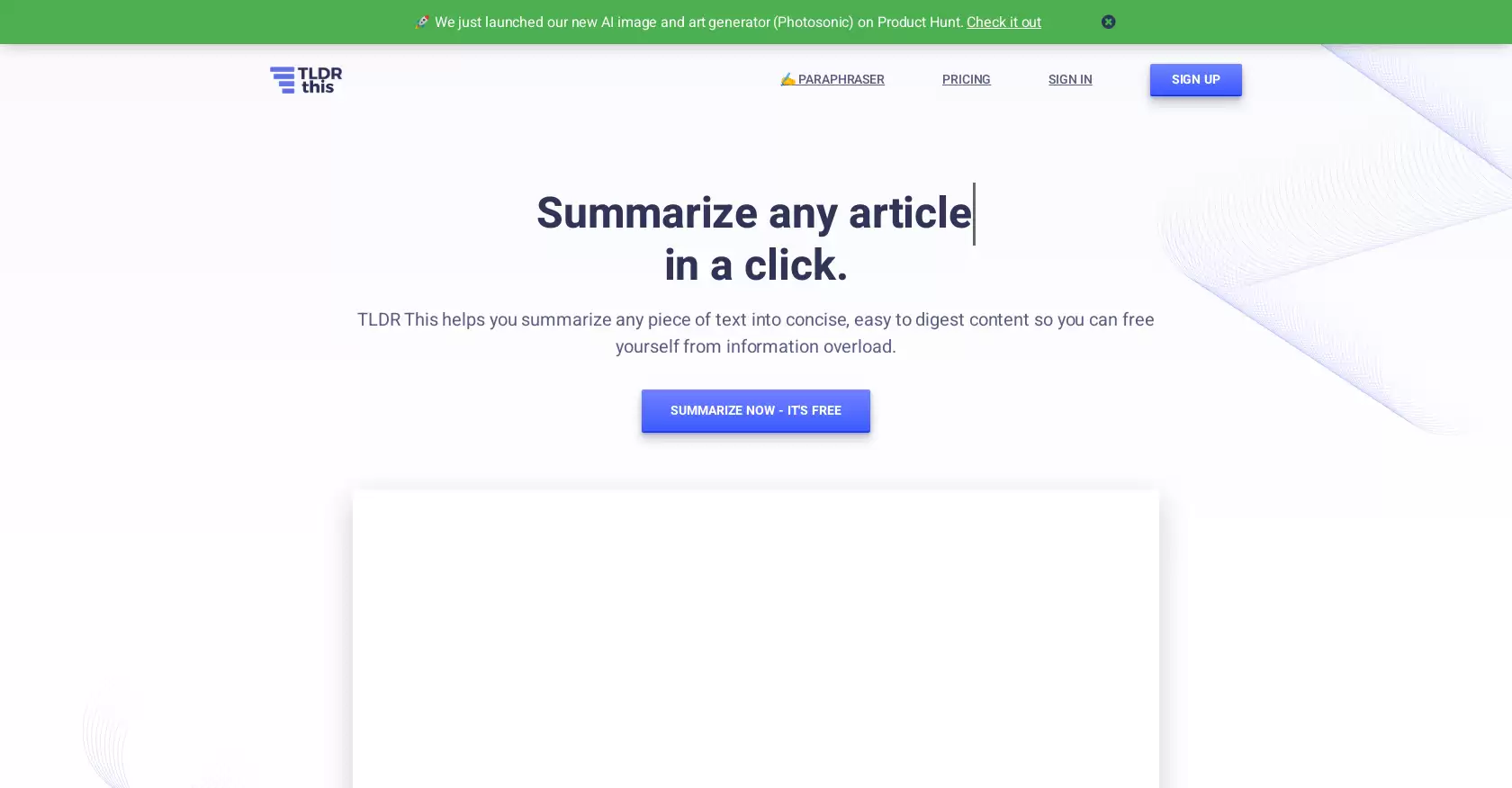This screenshot has height=788, width=1512.
Task: Click the blank white demo preview panel
Action: (756, 639)
